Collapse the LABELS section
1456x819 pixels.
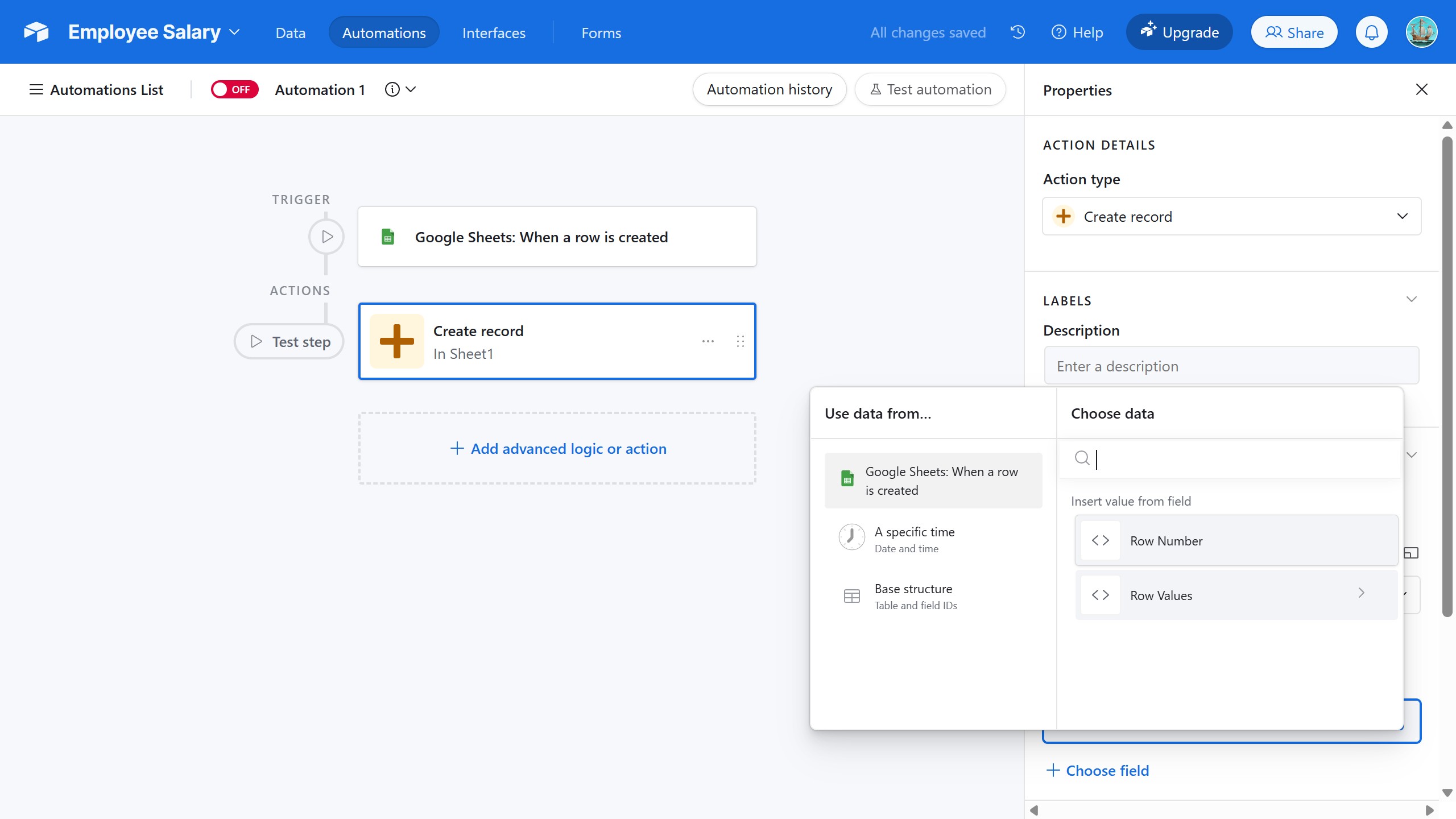1411,299
